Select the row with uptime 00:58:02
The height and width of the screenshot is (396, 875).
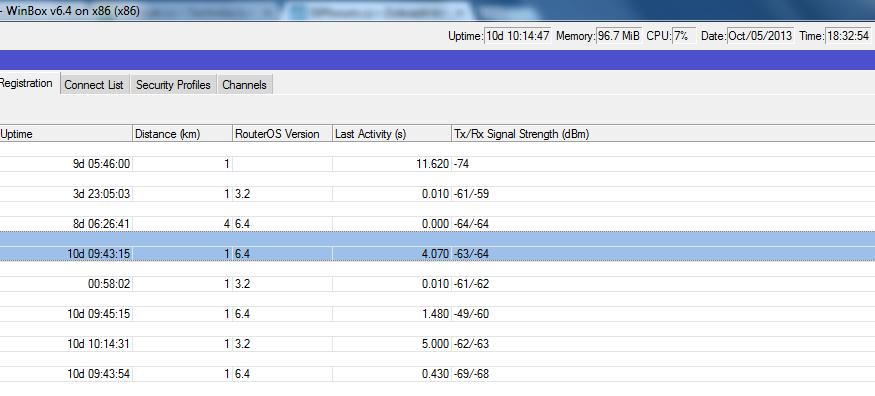[x=438, y=284]
